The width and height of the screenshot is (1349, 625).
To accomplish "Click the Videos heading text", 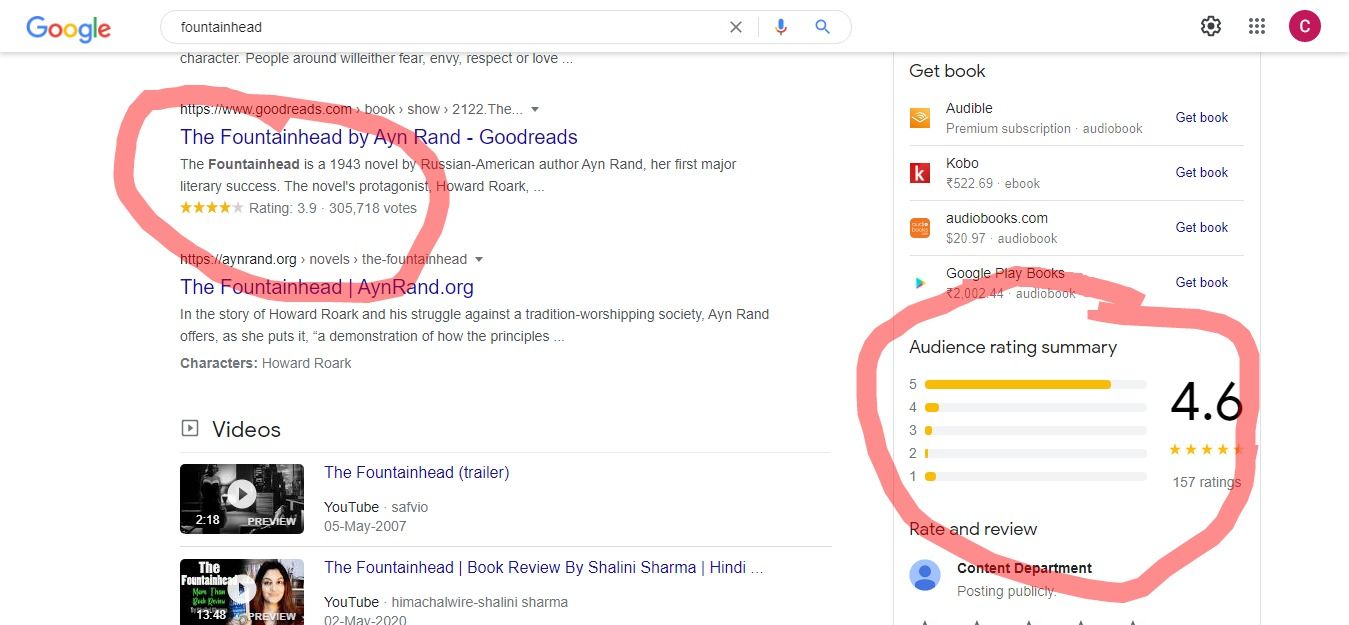I will [246, 429].
